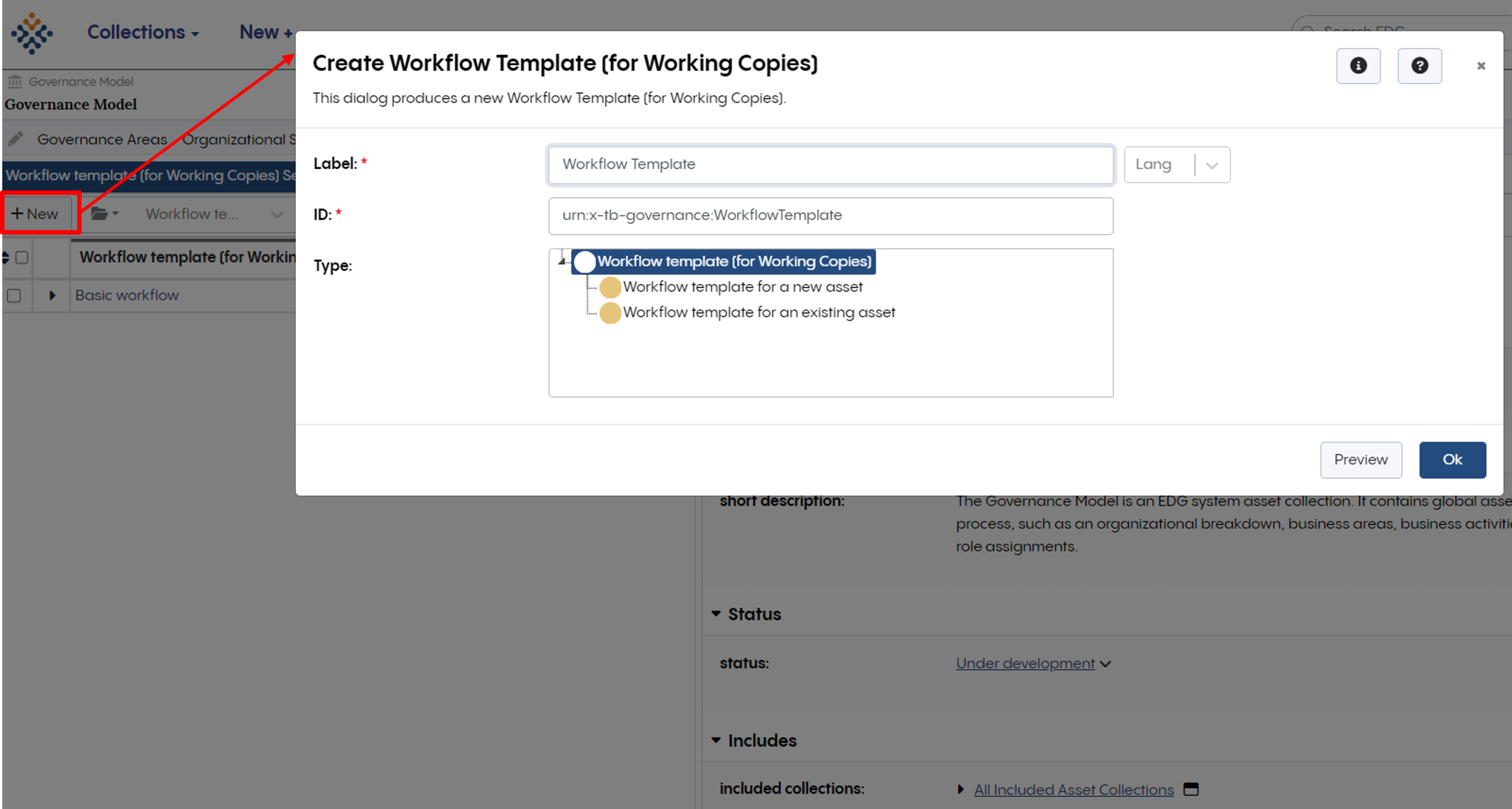The height and width of the screenshot is (809, 1512).
Task: Click the Ok button to confirm
Action: (1452, 459)
